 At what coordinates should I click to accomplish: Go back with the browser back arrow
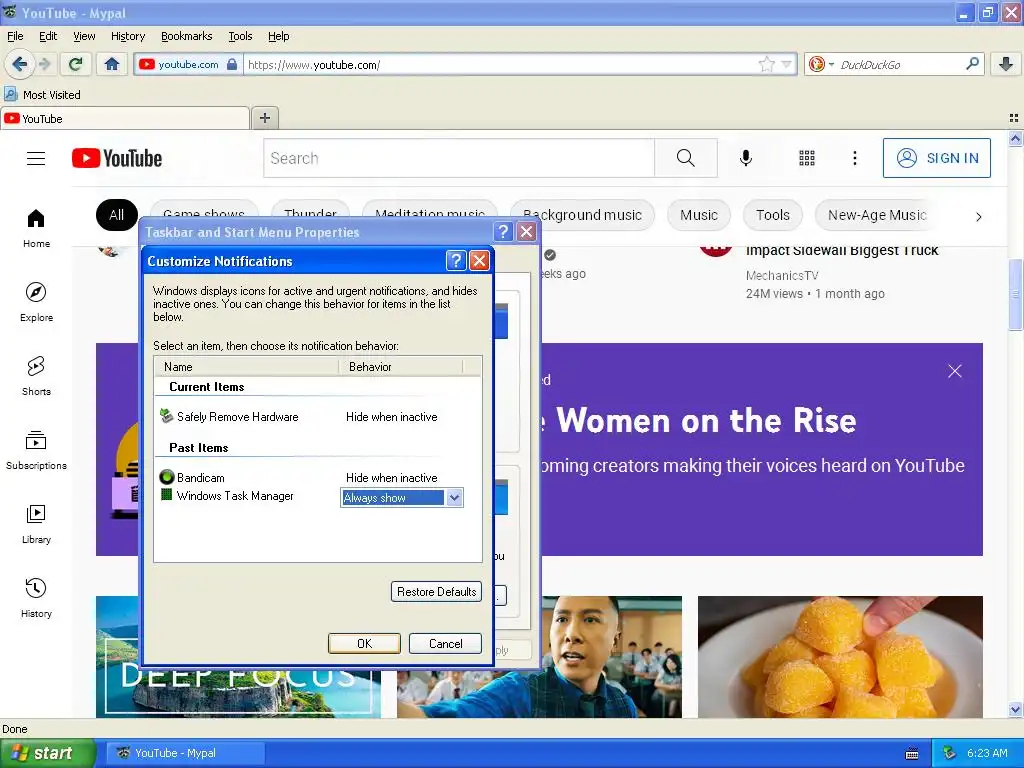19,64
